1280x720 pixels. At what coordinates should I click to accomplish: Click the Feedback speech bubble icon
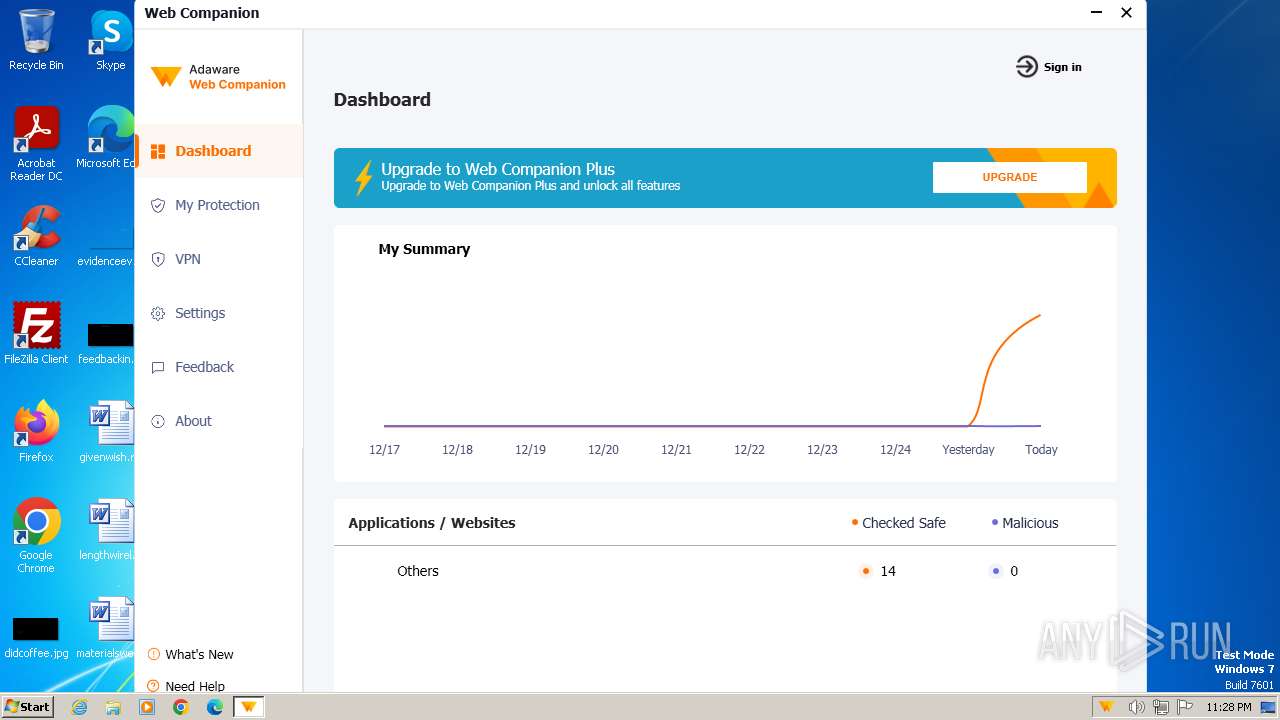click(x=158, y=367)
